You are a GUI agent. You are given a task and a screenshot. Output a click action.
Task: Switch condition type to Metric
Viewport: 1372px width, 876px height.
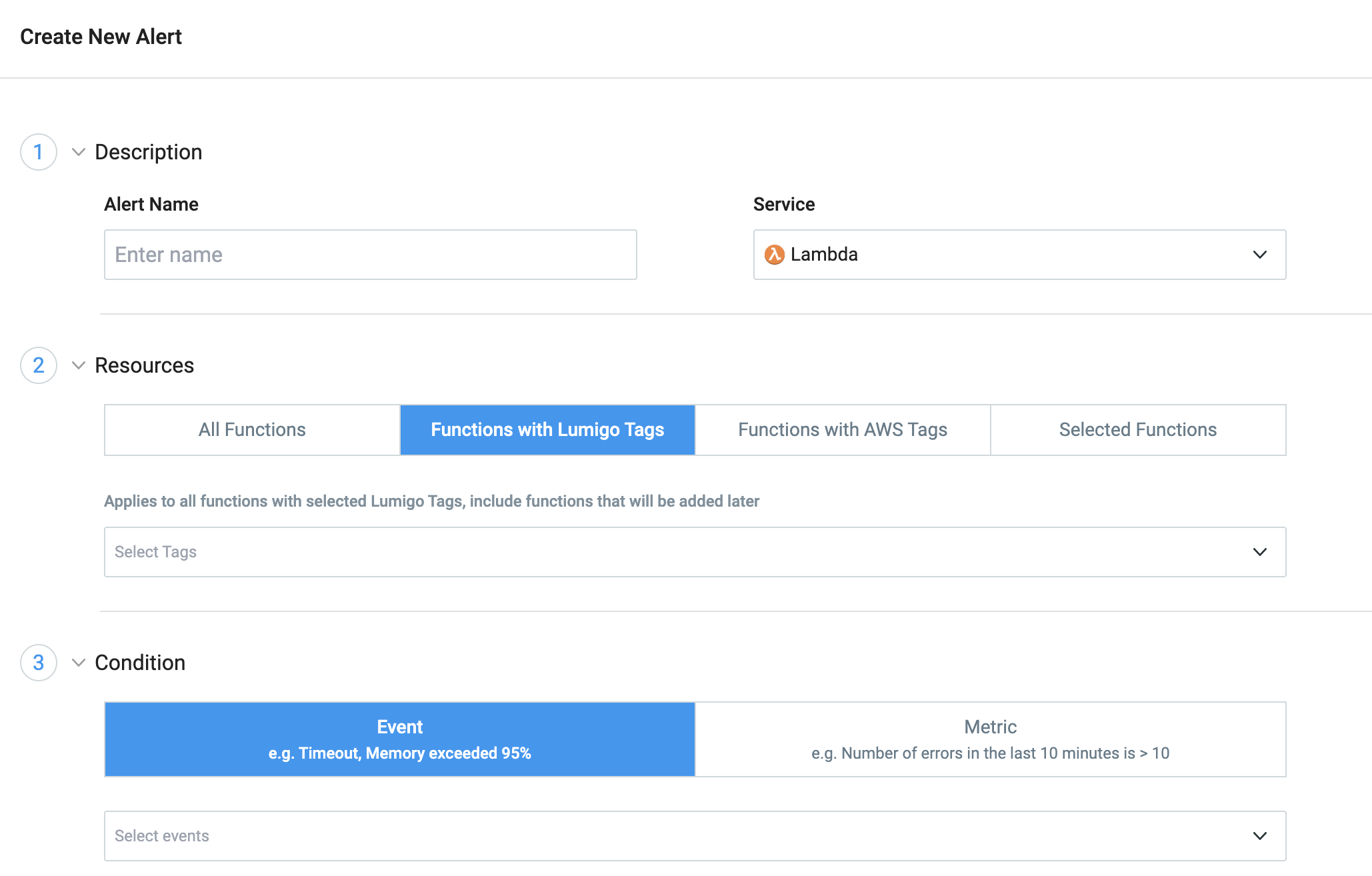[990, 739]
